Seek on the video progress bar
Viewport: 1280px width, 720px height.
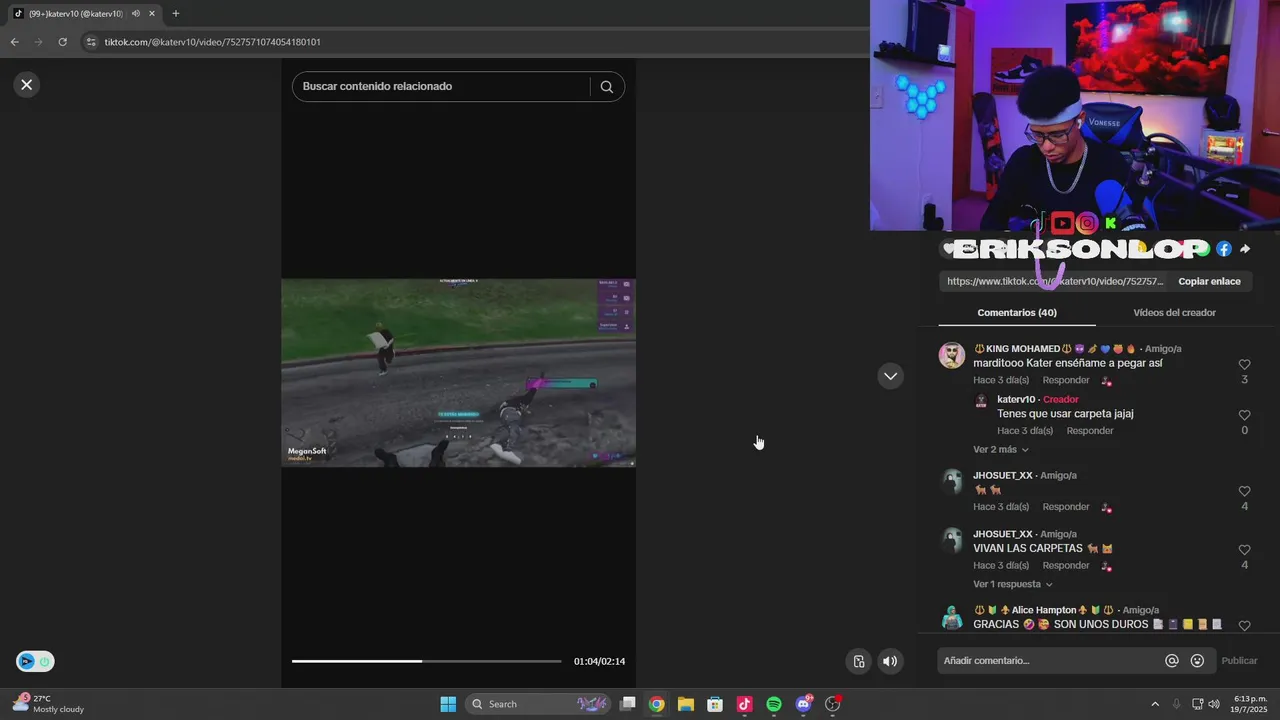427,661
